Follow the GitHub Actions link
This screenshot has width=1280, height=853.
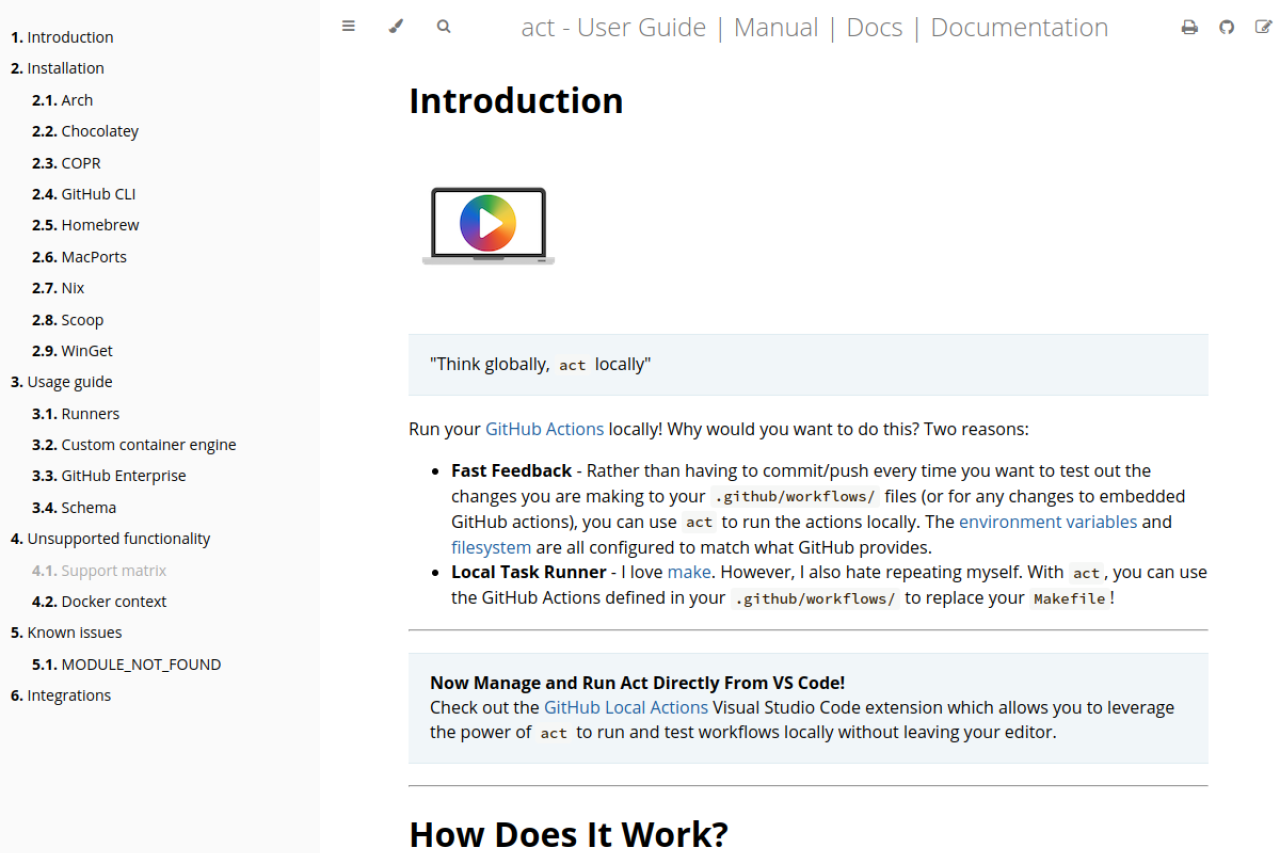(x=544, y=428)
